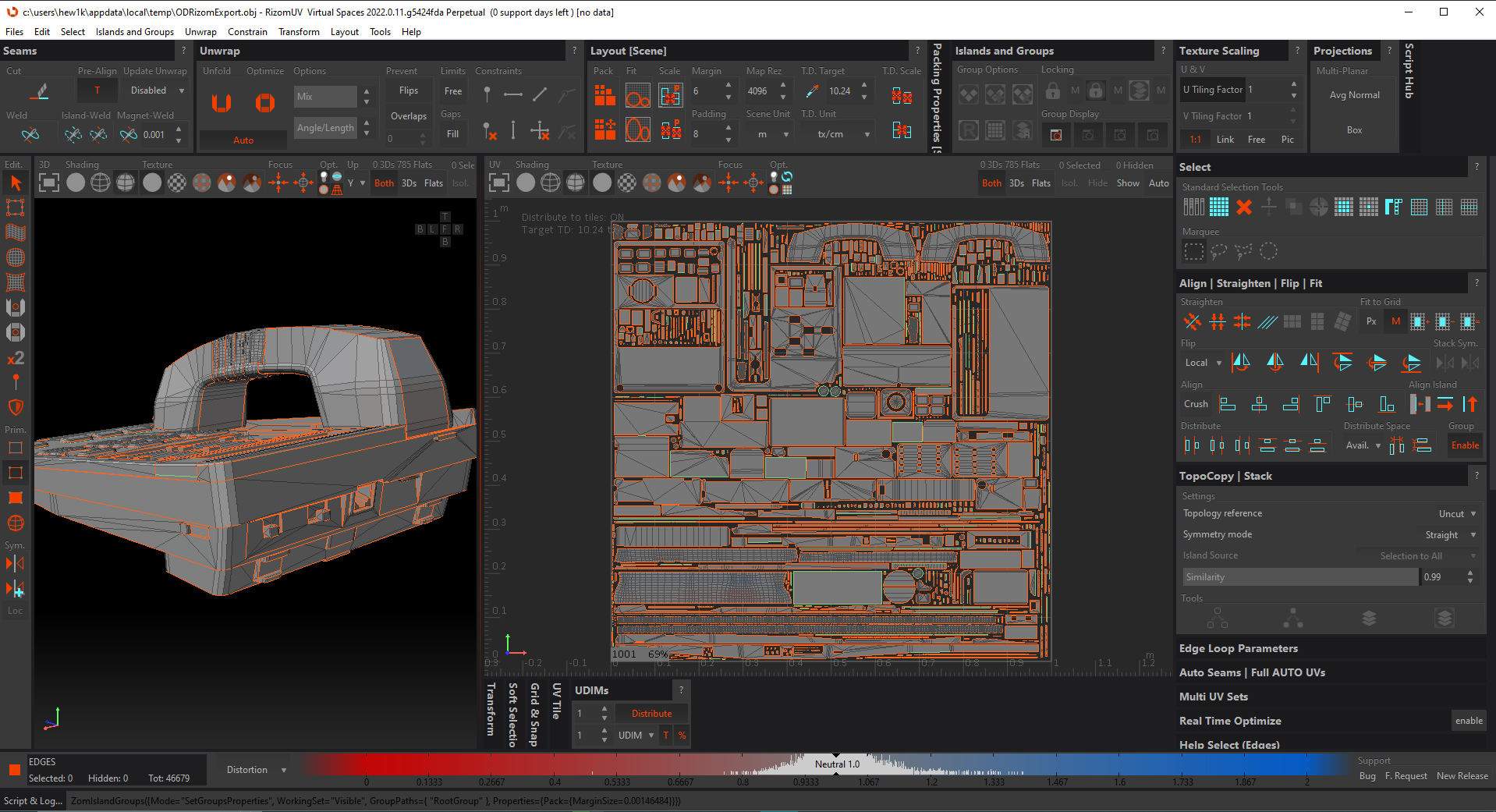Image resolution: width=1496 pixels, height=812 pixels.
Task: Click the Cut seams tool icon
Action: [x=41, y=92]
